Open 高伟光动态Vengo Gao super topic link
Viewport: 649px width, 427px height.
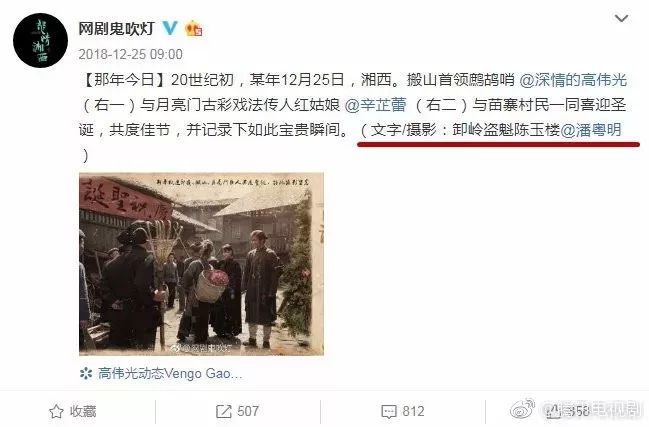pyautogui.click(x=170, y=373)
